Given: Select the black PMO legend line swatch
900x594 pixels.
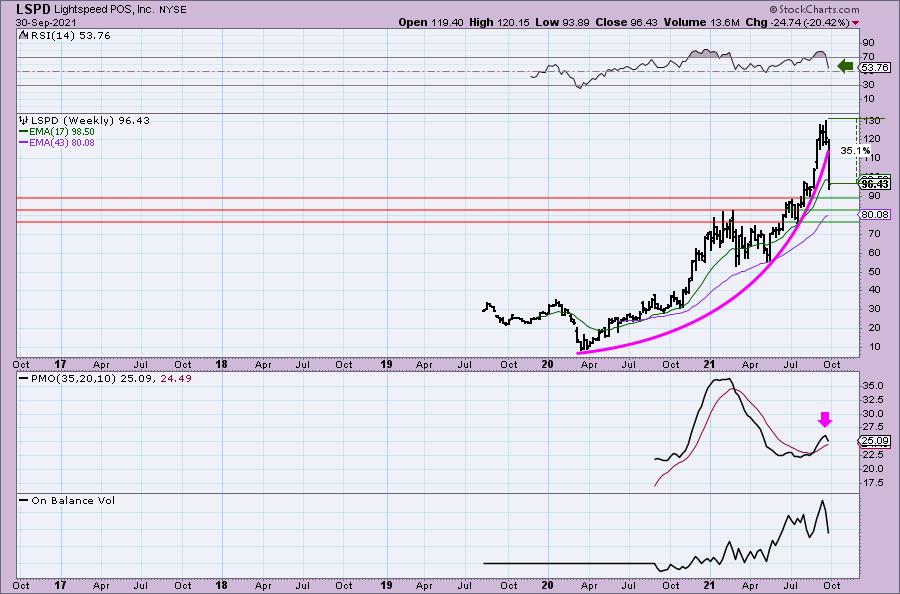Looking at the screenshot, I should [24, 379].
